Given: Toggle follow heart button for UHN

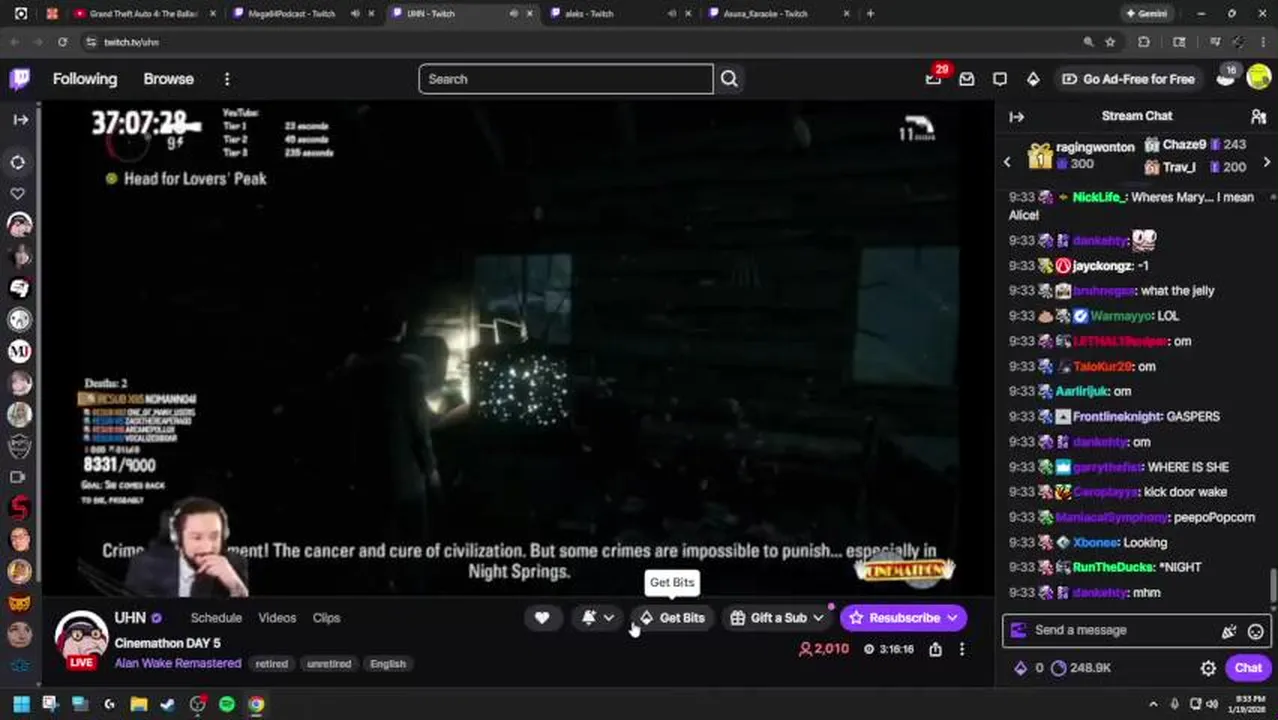Looking at the screenshot, I should [x=542, y=618].
